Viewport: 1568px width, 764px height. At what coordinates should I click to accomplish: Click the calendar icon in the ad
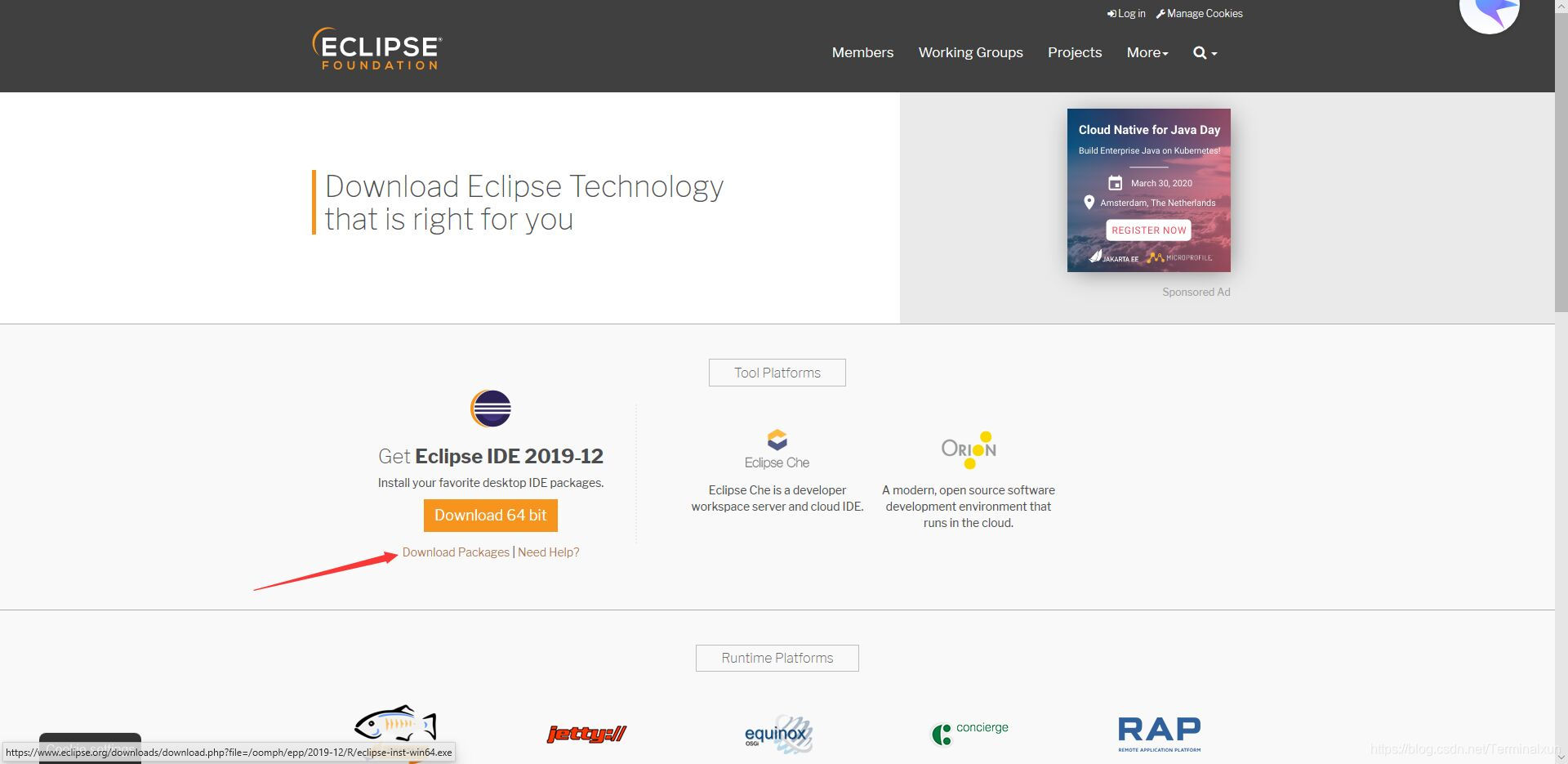(1115, 183)
